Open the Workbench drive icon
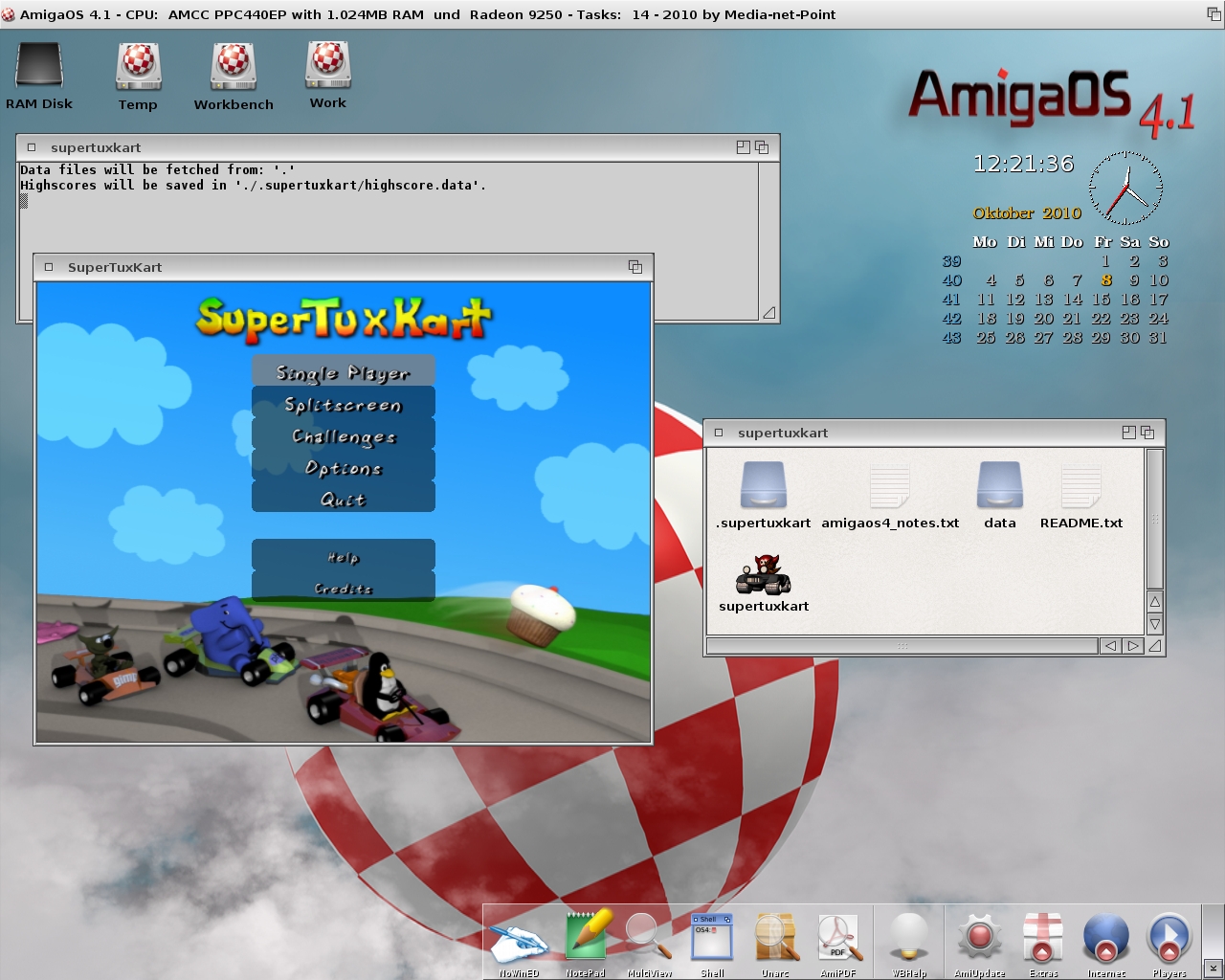 pyautogui.click(x=234, y=77)
